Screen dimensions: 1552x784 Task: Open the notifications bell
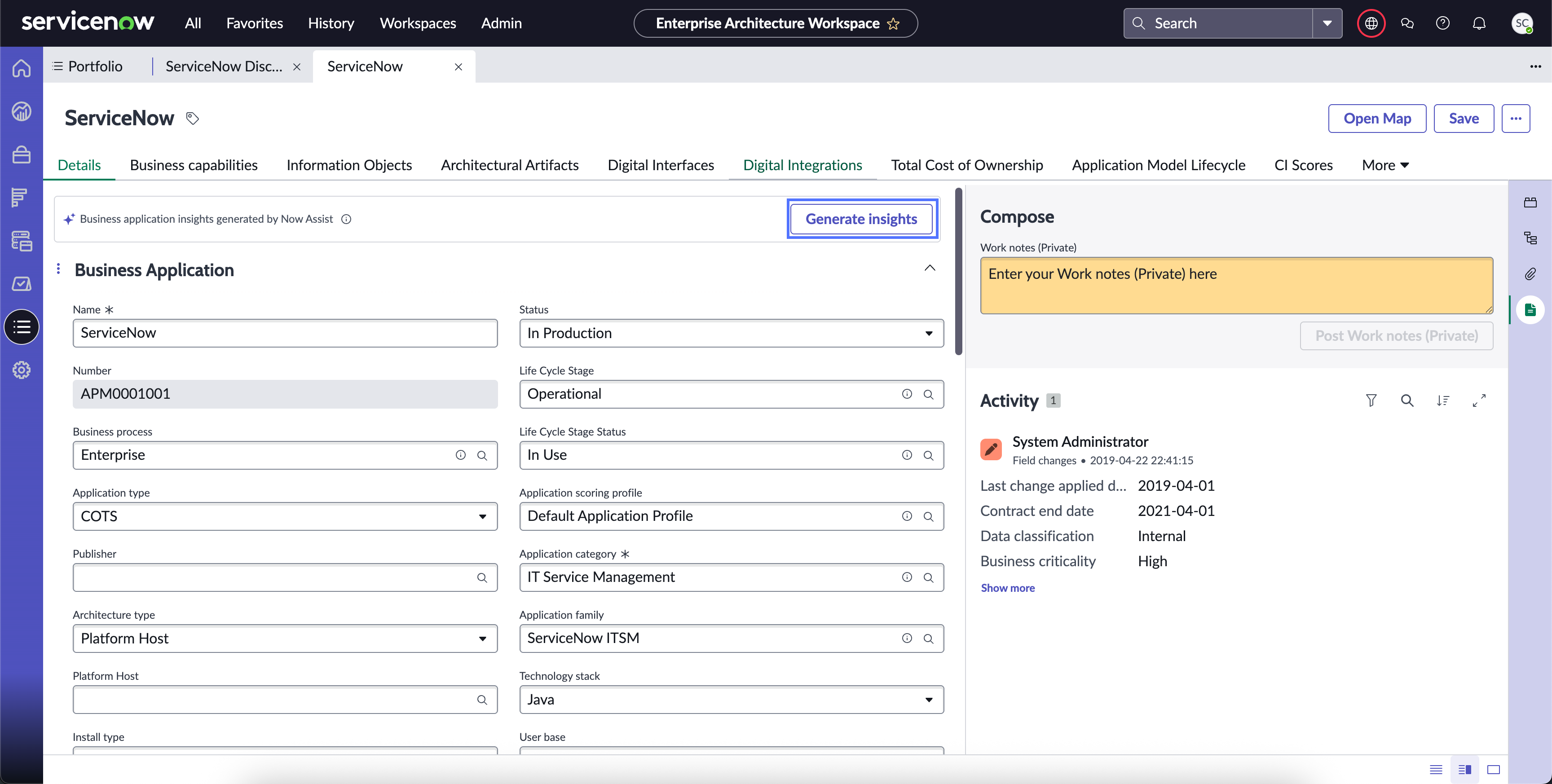[x=1479, y=23]
